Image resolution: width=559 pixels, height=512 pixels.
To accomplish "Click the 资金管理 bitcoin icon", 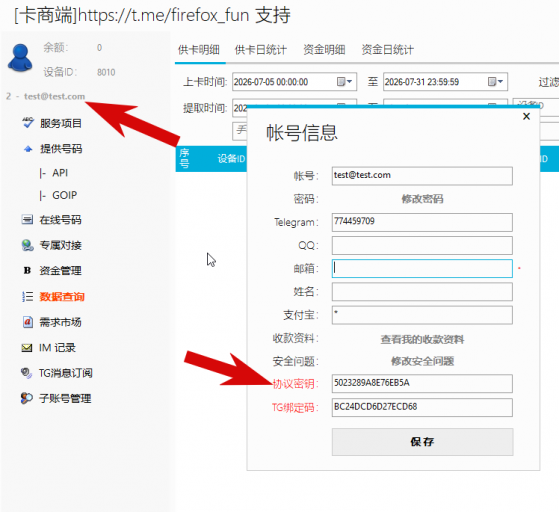I will point(27,271).
